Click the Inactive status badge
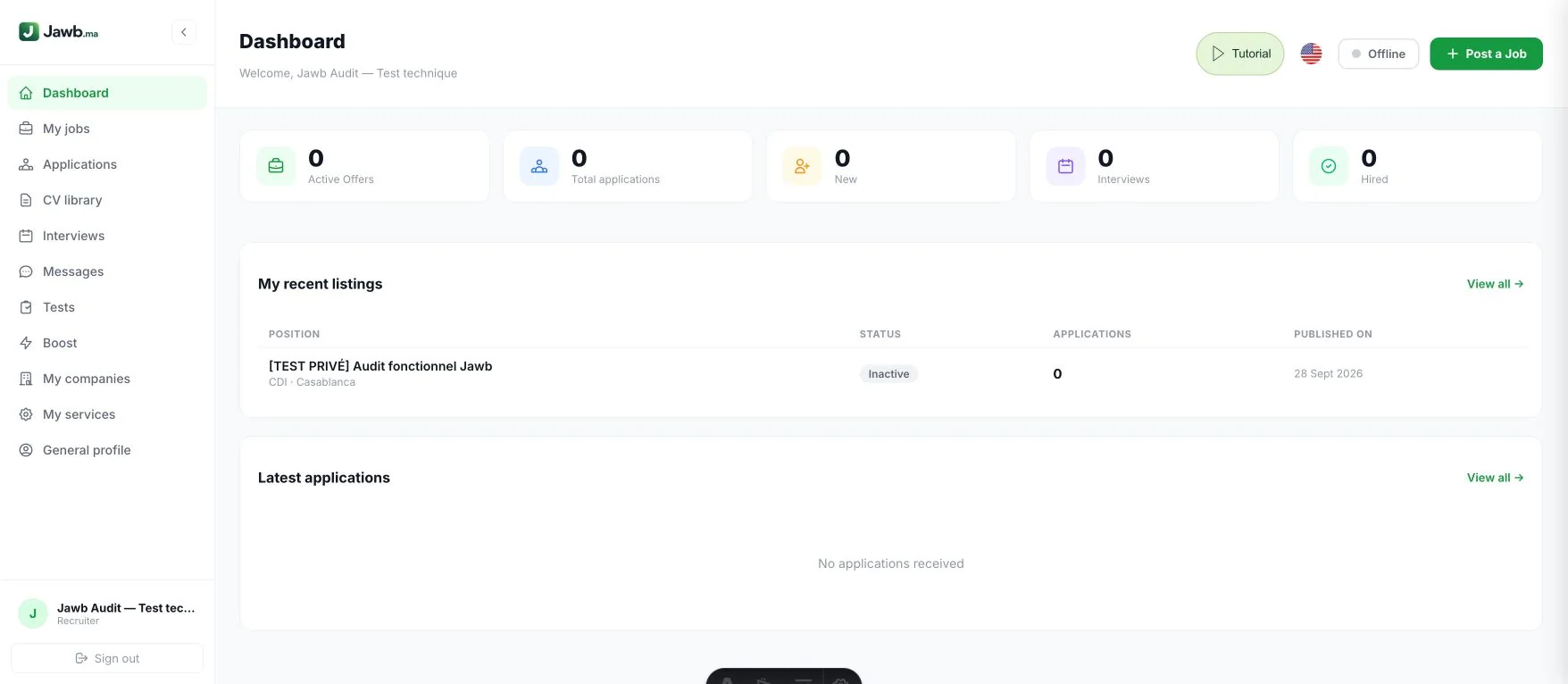 [x=888, y=374]
